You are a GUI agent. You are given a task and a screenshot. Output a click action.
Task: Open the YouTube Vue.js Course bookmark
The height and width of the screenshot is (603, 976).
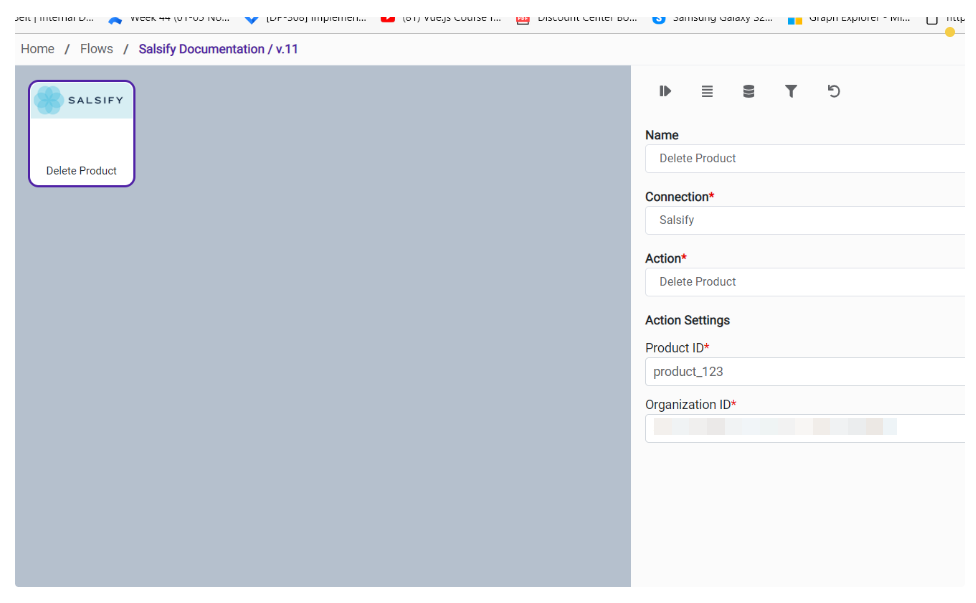tap(441, 17)
